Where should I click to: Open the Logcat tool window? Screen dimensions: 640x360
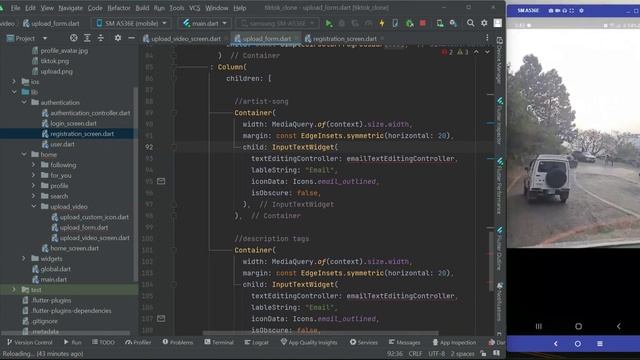click(x=256, y=342)
